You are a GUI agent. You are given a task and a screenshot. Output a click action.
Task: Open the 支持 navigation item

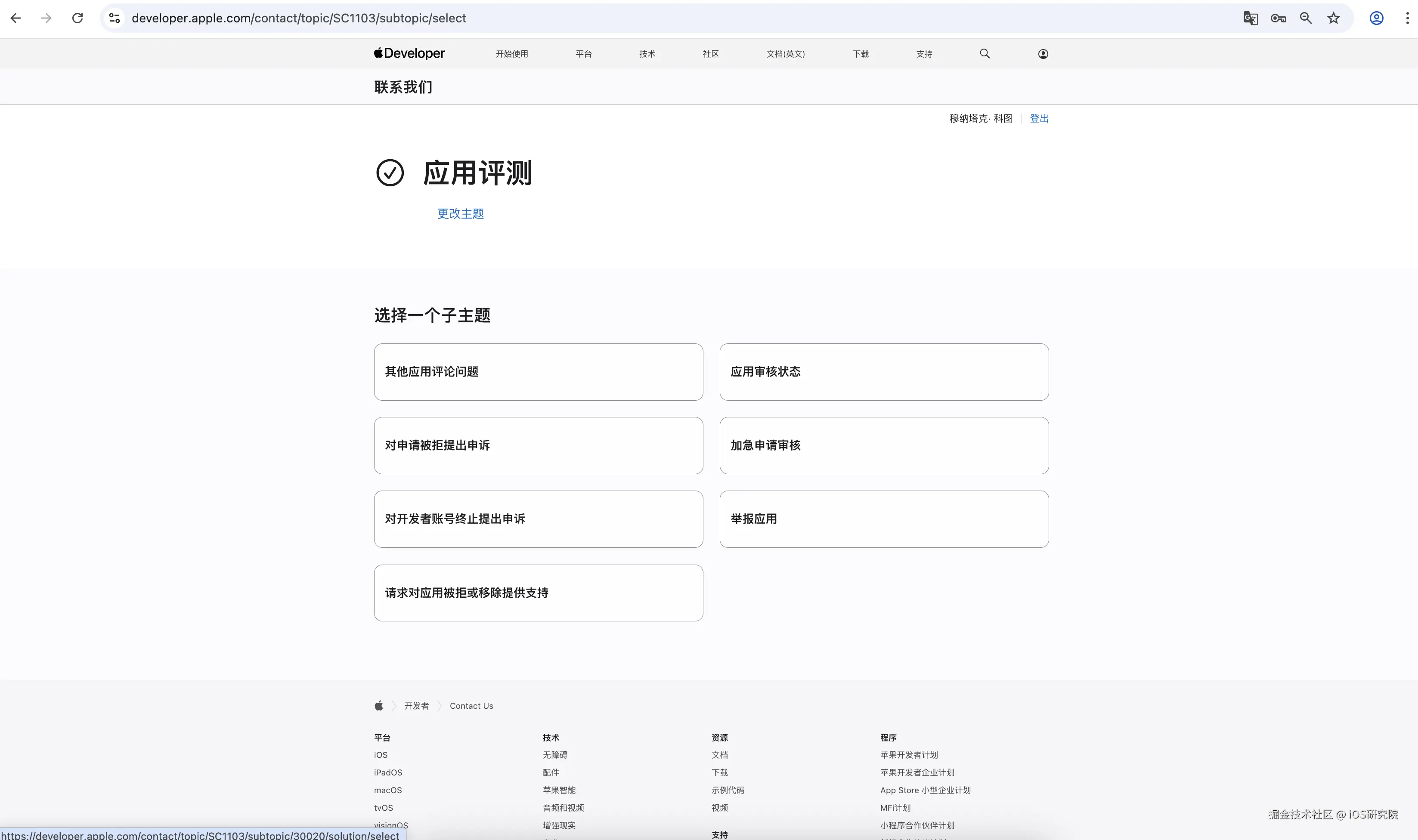pos(924,54)
